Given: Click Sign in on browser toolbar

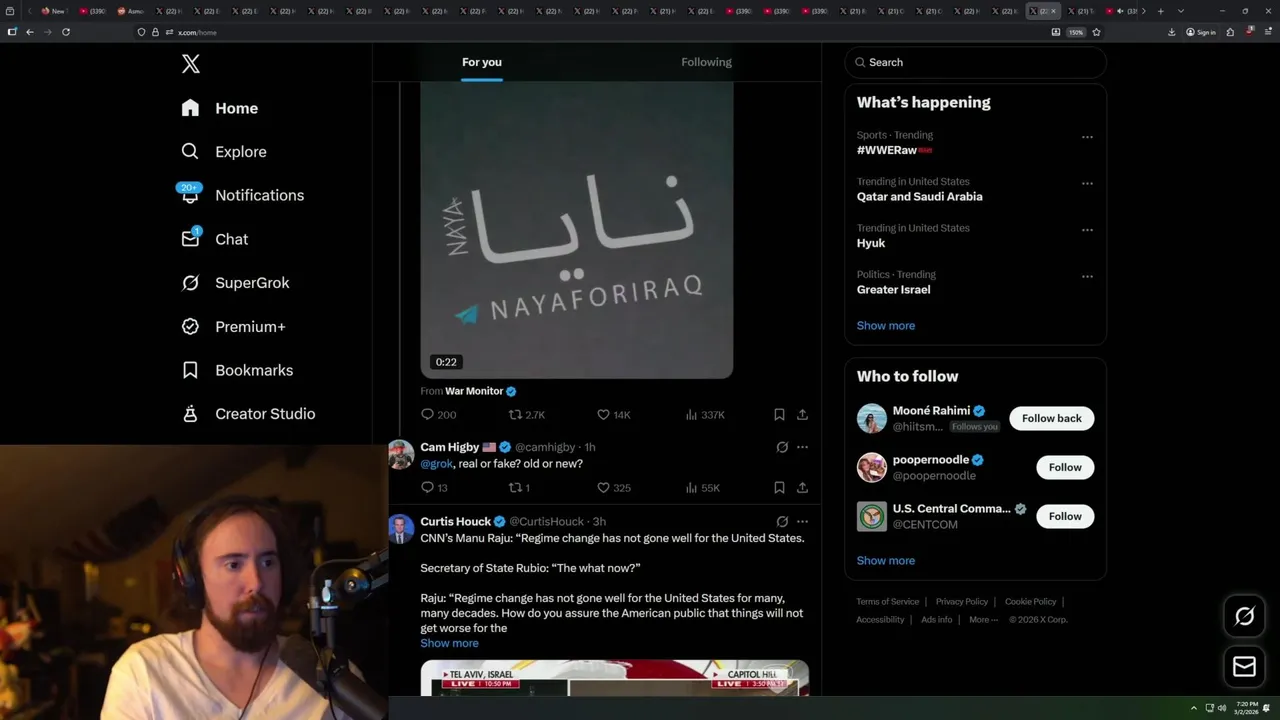Looking at the screenshot, I should (1201, 32).
